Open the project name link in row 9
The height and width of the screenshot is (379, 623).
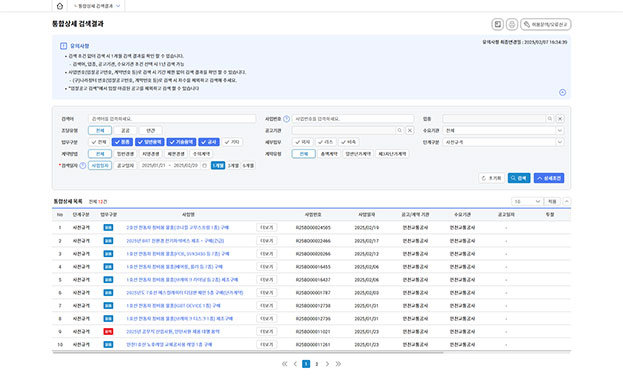(x=173, y=332)
